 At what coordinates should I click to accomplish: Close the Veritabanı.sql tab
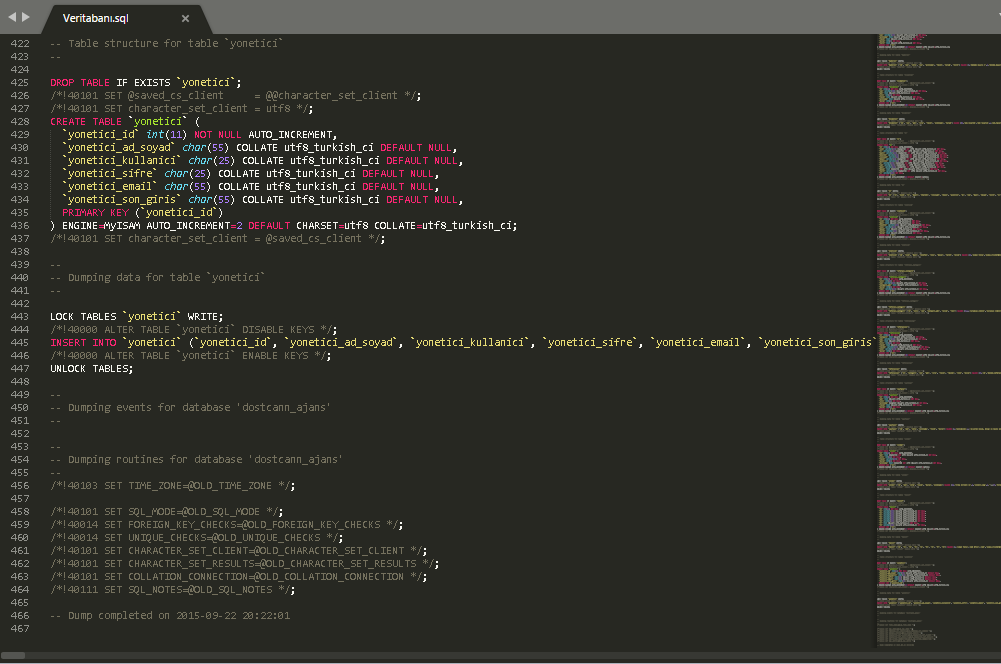pos(185,19)
